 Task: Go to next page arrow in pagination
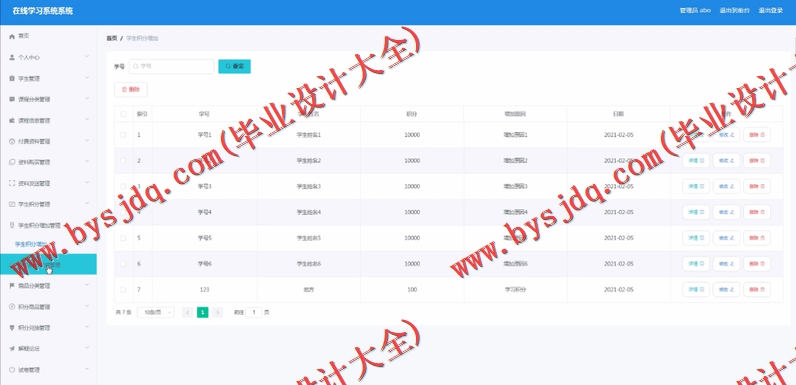pyautogui.click(x=218, y=312)
